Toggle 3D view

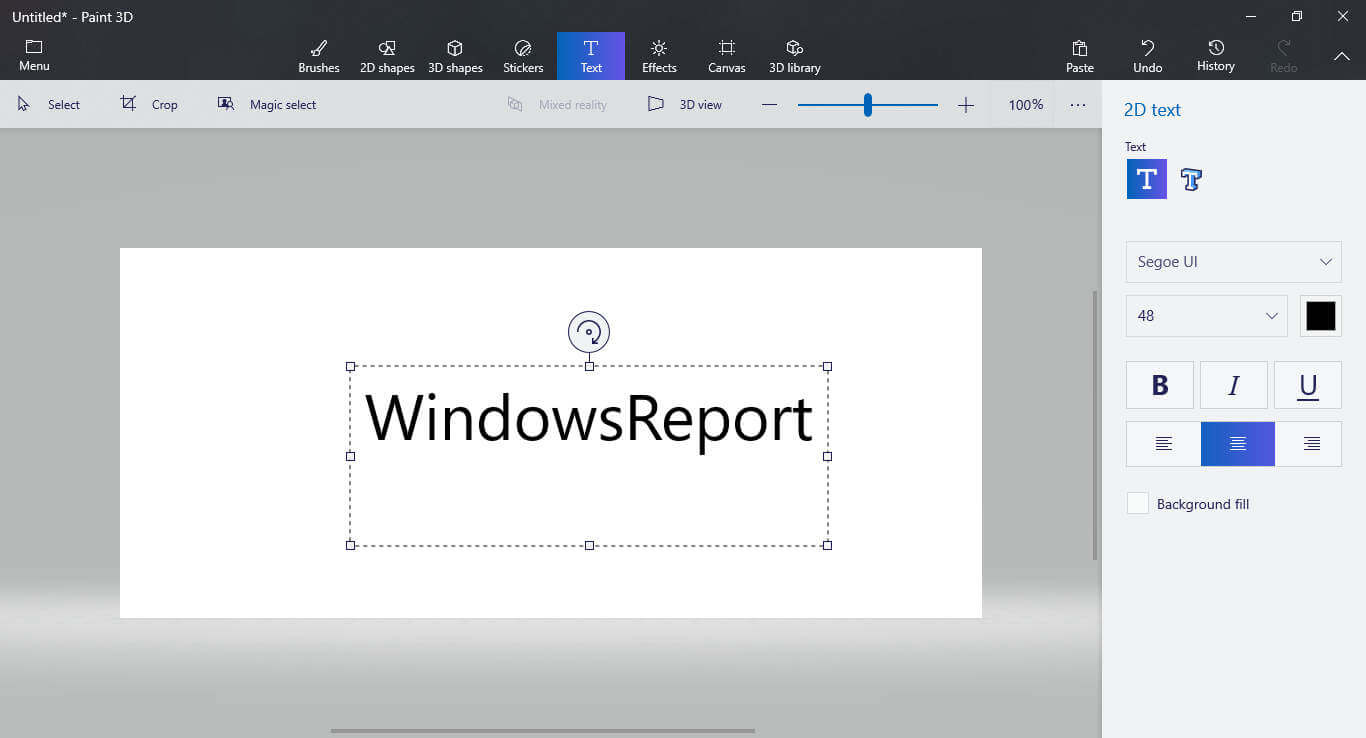pos(685,104)
